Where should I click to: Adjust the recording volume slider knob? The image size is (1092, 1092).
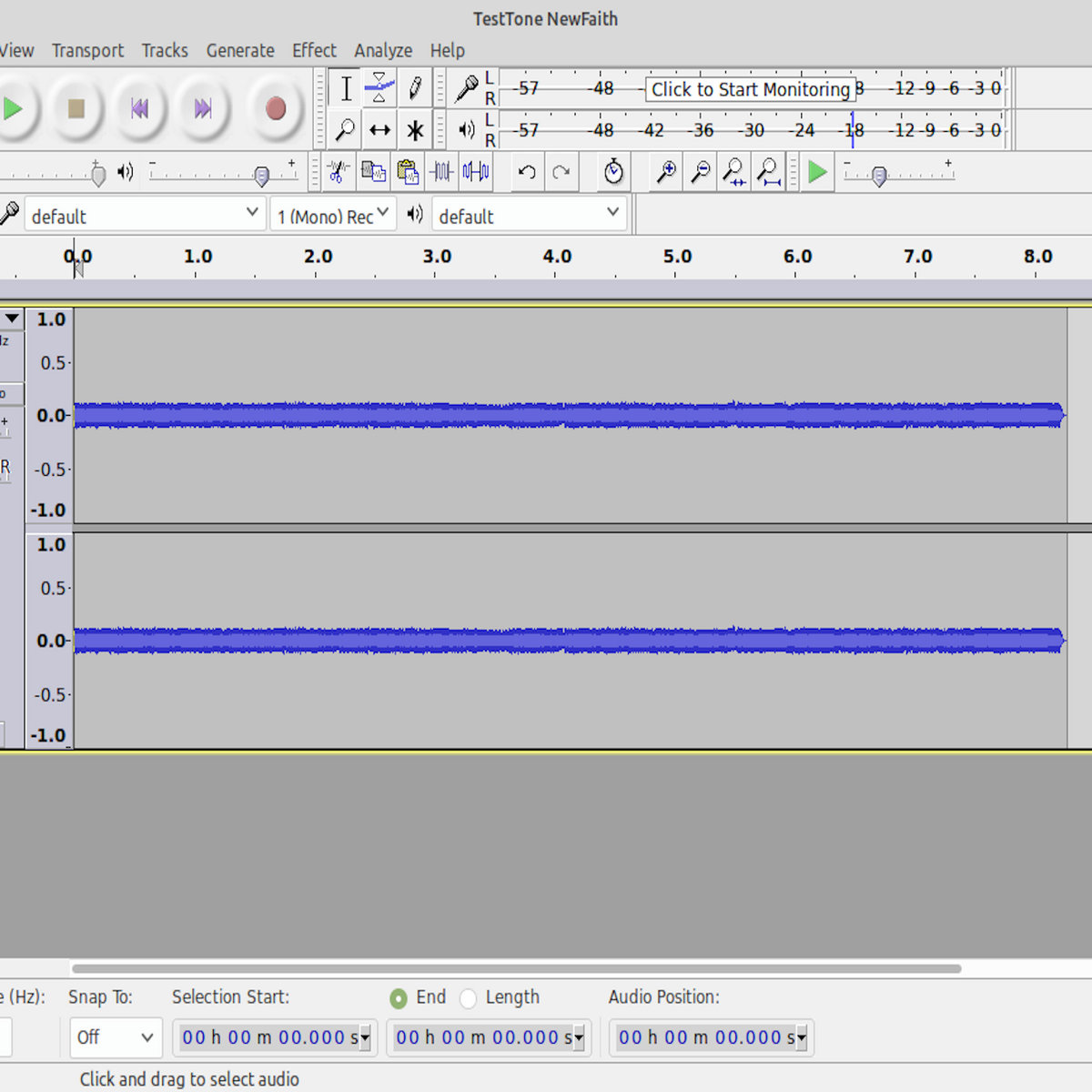98,174
